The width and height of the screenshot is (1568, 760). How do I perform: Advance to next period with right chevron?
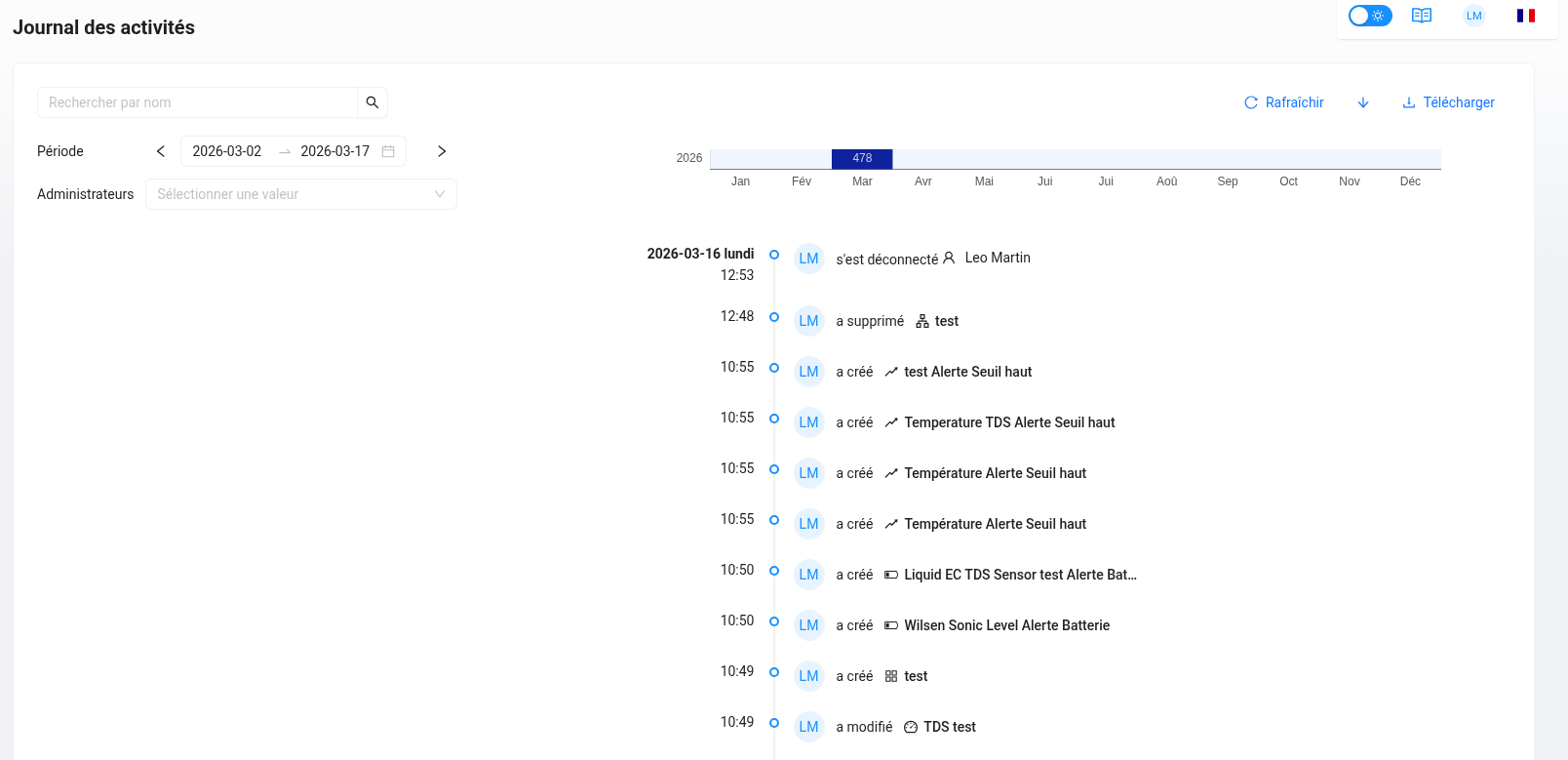442,151
